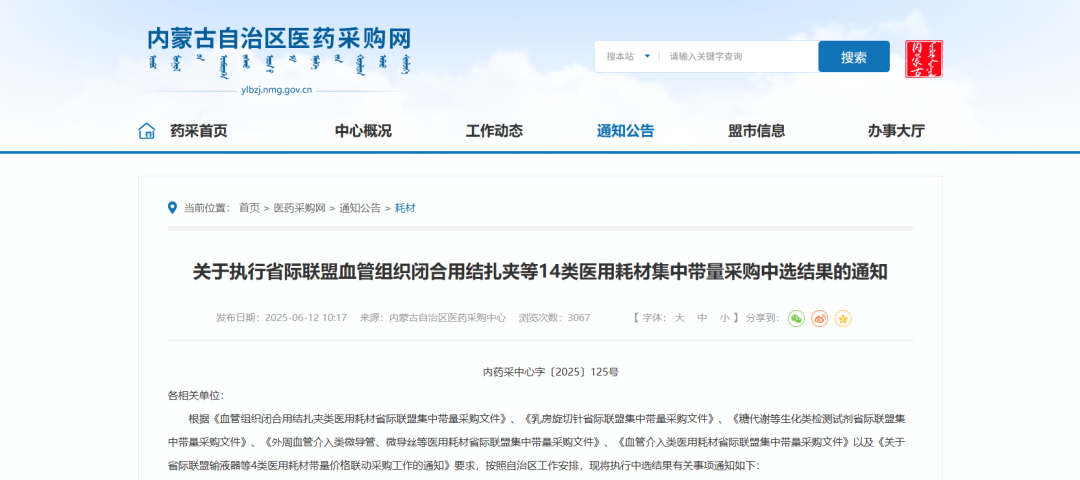The width and height of the screenshot is (1080, 480).
Task: Open the 工作动态 navigation tab
Action: [x=494, y=131]
